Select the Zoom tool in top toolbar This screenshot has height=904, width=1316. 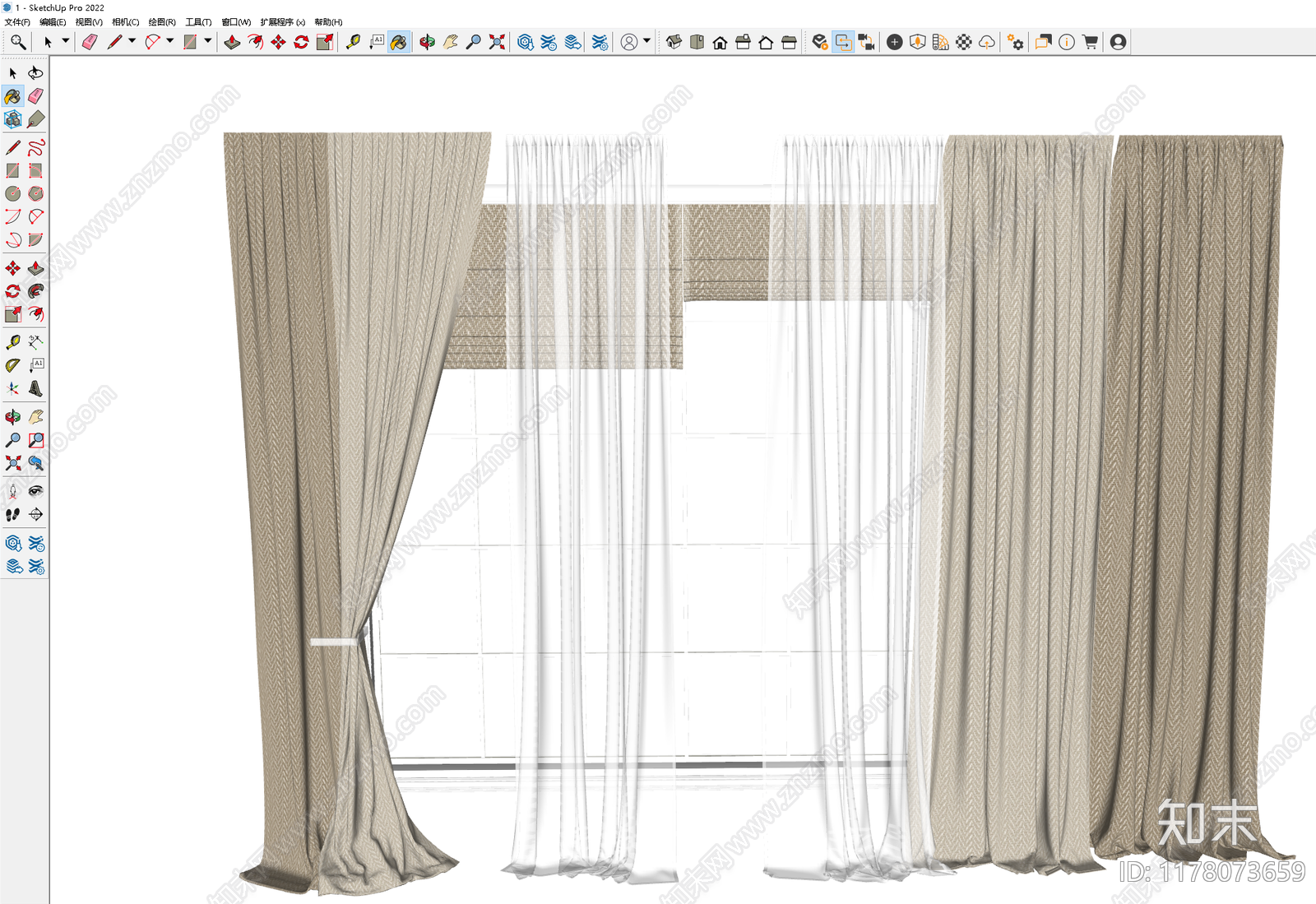473,42
